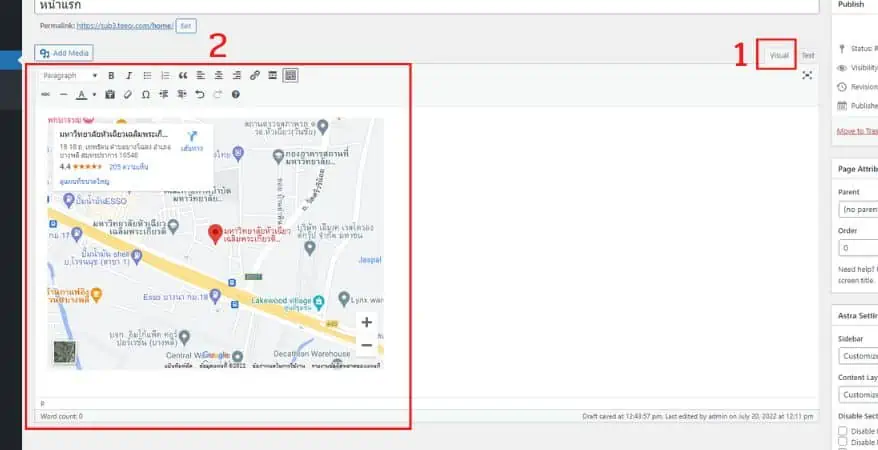Toggle the toolbar kitchen sink button
This screenshot has width=878, height=450.
[x=290, y=76]
